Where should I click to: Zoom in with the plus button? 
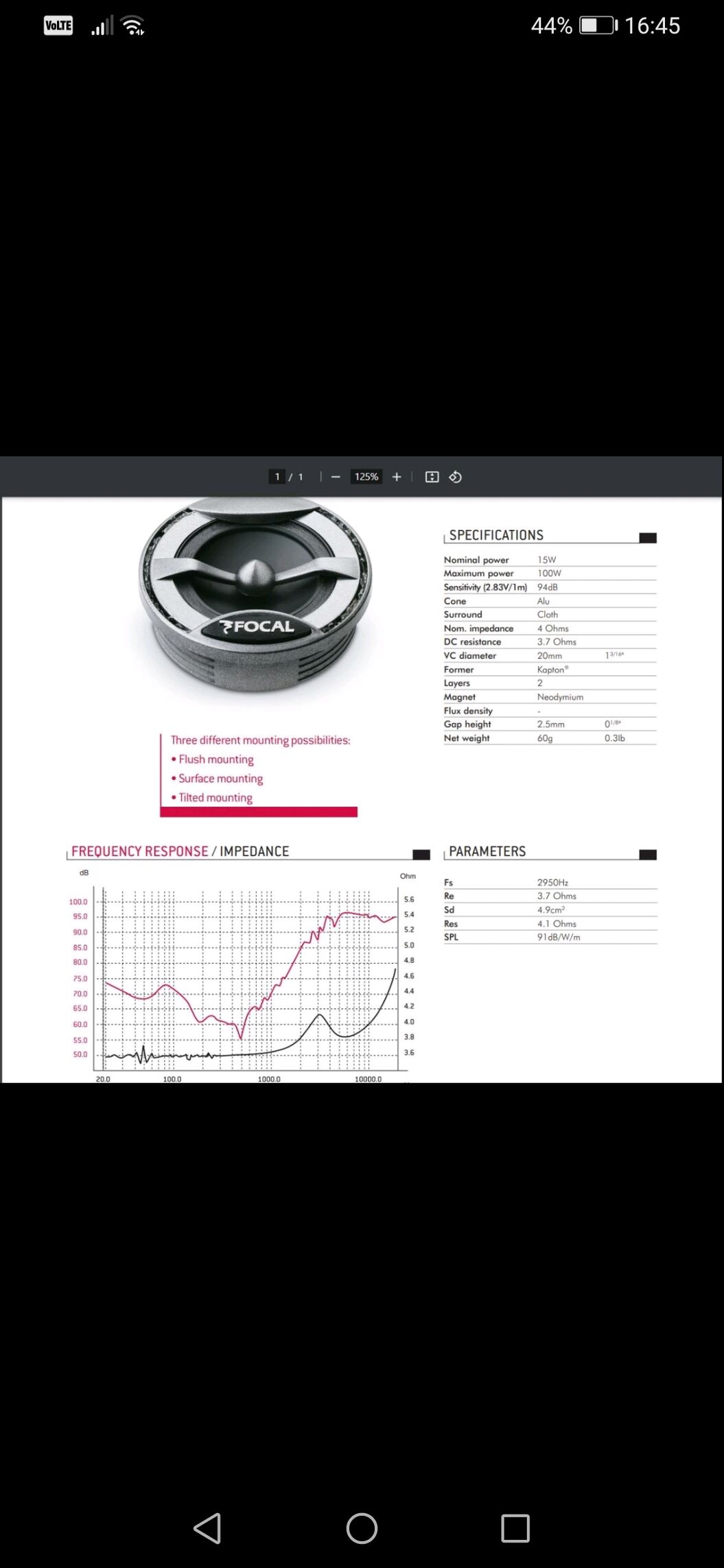pyautogui.click(x=396, y=477)
